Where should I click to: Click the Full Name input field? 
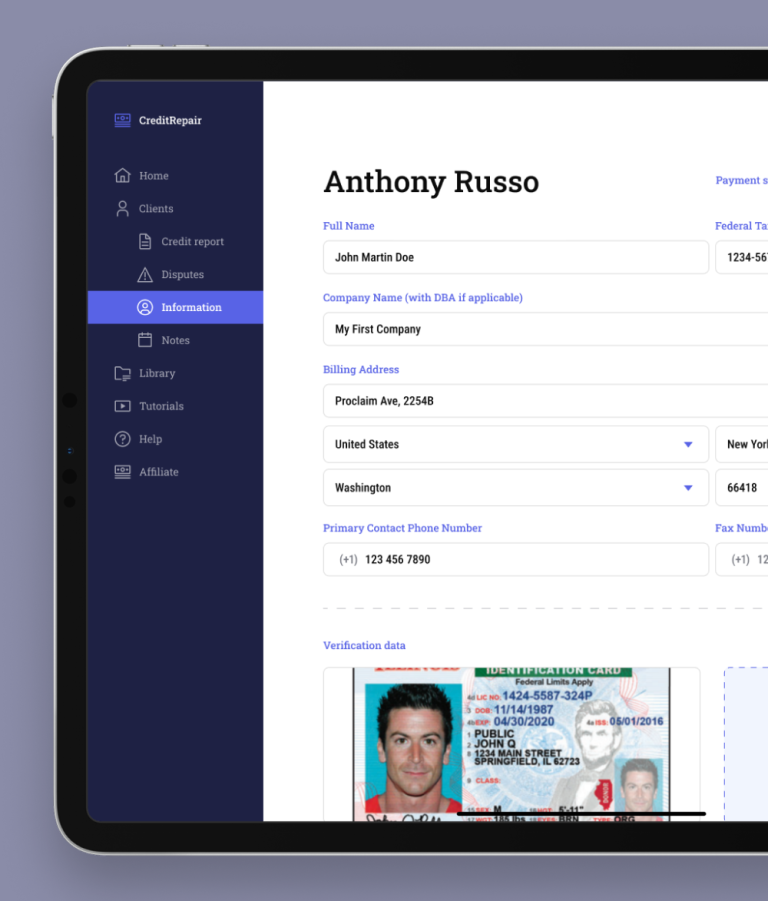[x=515, y=257]
